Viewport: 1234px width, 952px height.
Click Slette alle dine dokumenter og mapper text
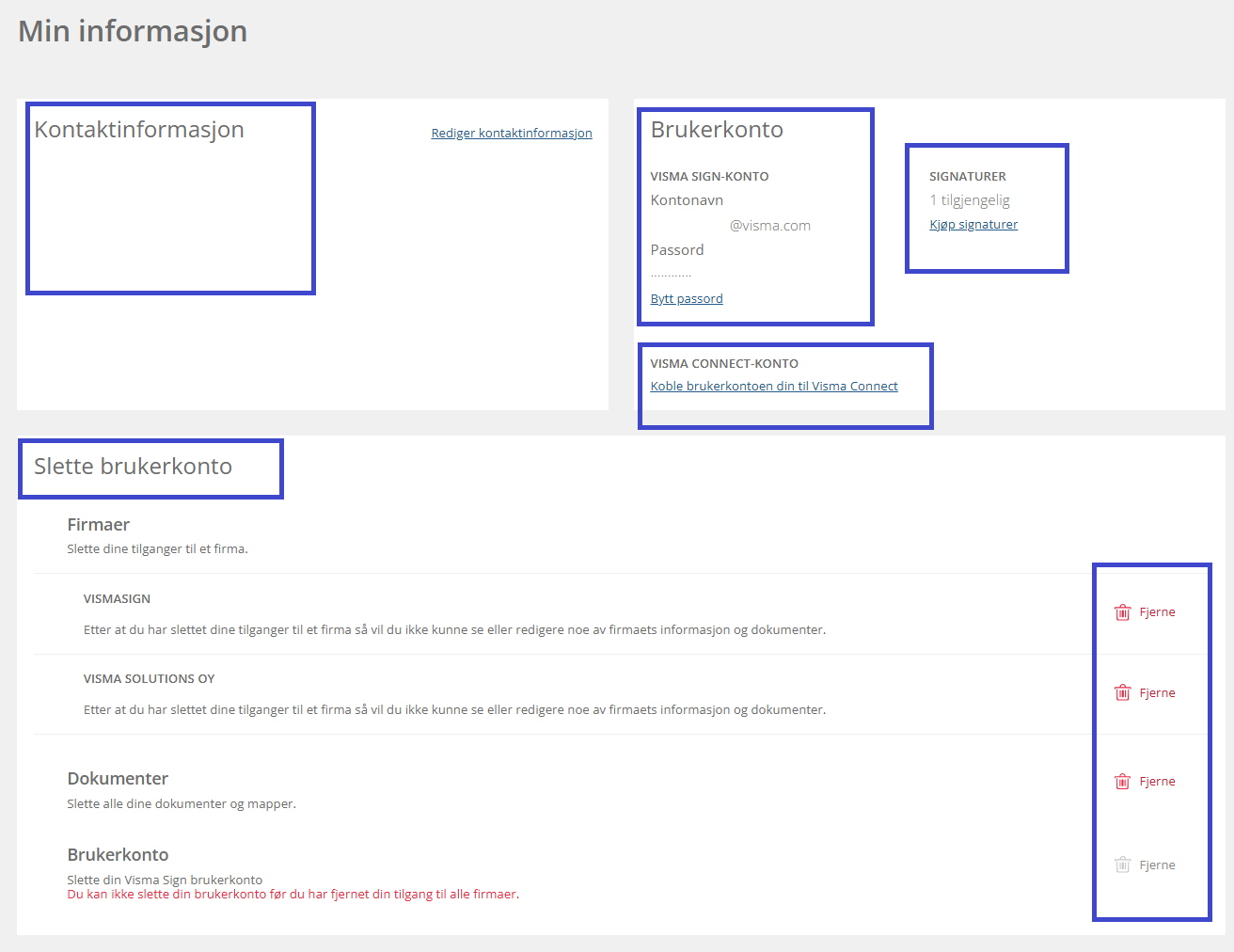[x=182, y=804]
